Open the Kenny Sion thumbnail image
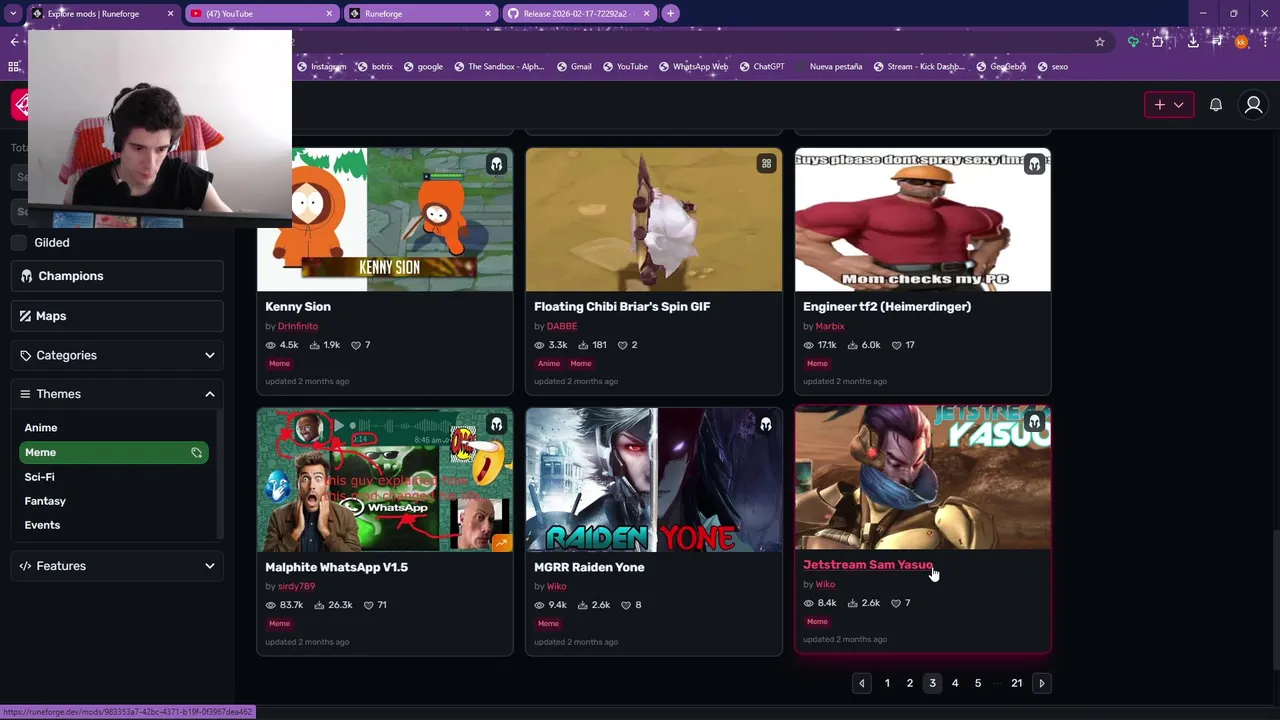Image resolution: width=1280 pixels, height=720 pixels. [x=385, y=220]
